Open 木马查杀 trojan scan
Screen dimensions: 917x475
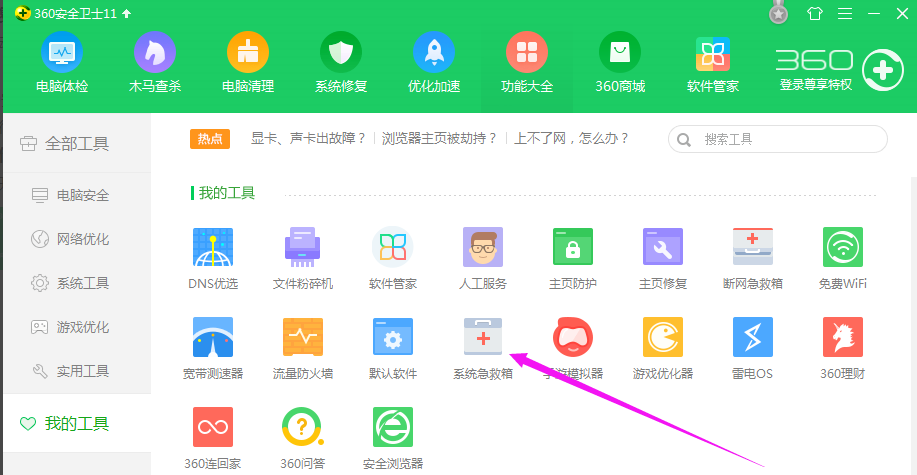[x=155, y=63]
